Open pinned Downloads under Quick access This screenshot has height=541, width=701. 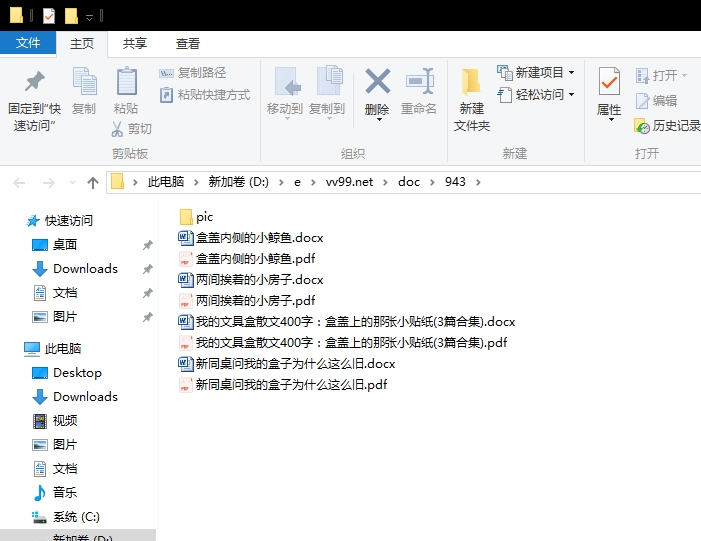(75, 269)
